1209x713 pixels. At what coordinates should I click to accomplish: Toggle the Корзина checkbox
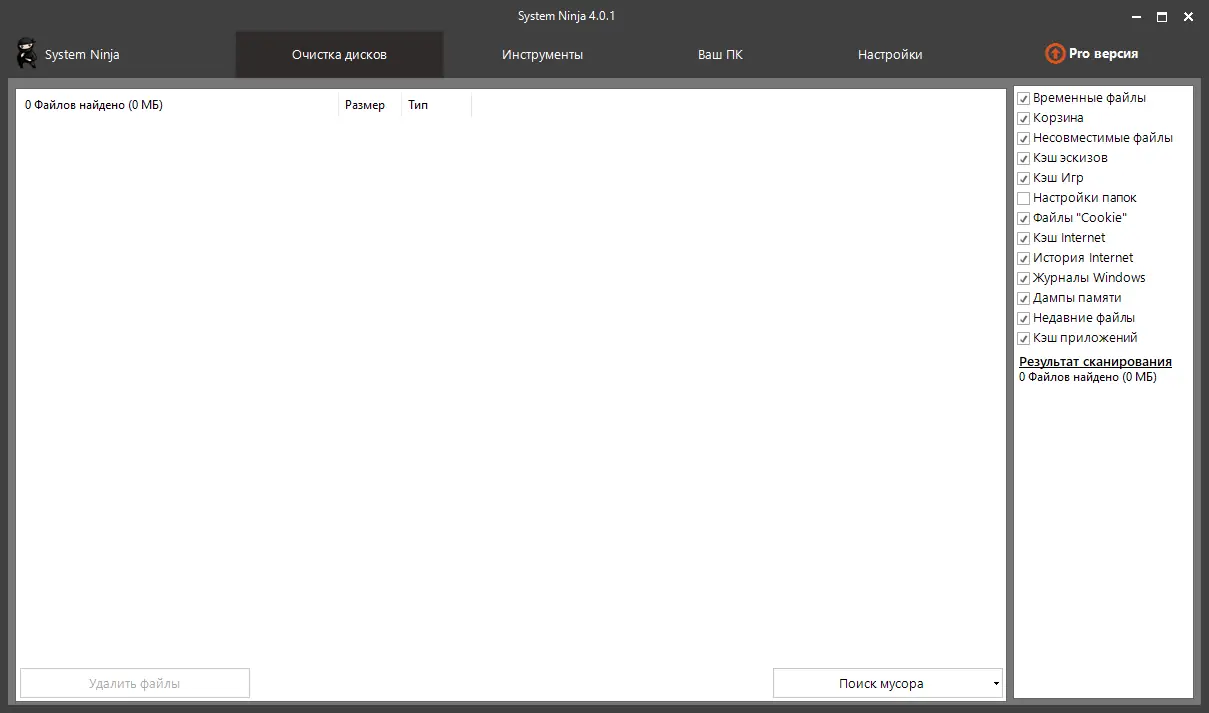(1024, 118)
